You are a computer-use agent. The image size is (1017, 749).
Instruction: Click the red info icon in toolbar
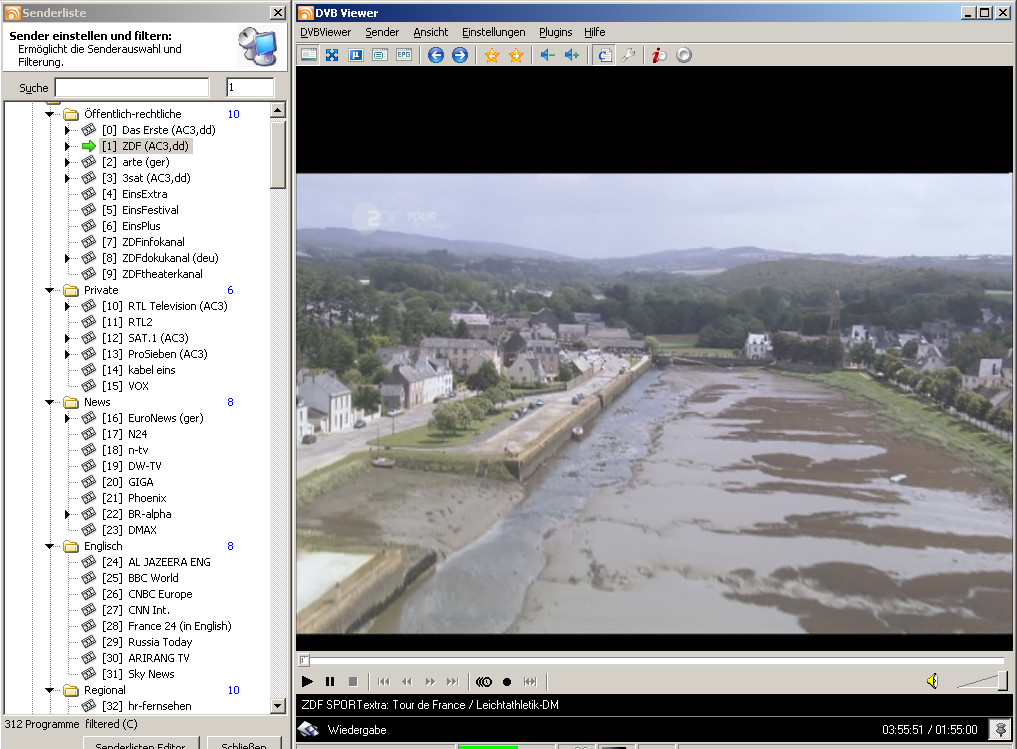click(x=658, y=55)
